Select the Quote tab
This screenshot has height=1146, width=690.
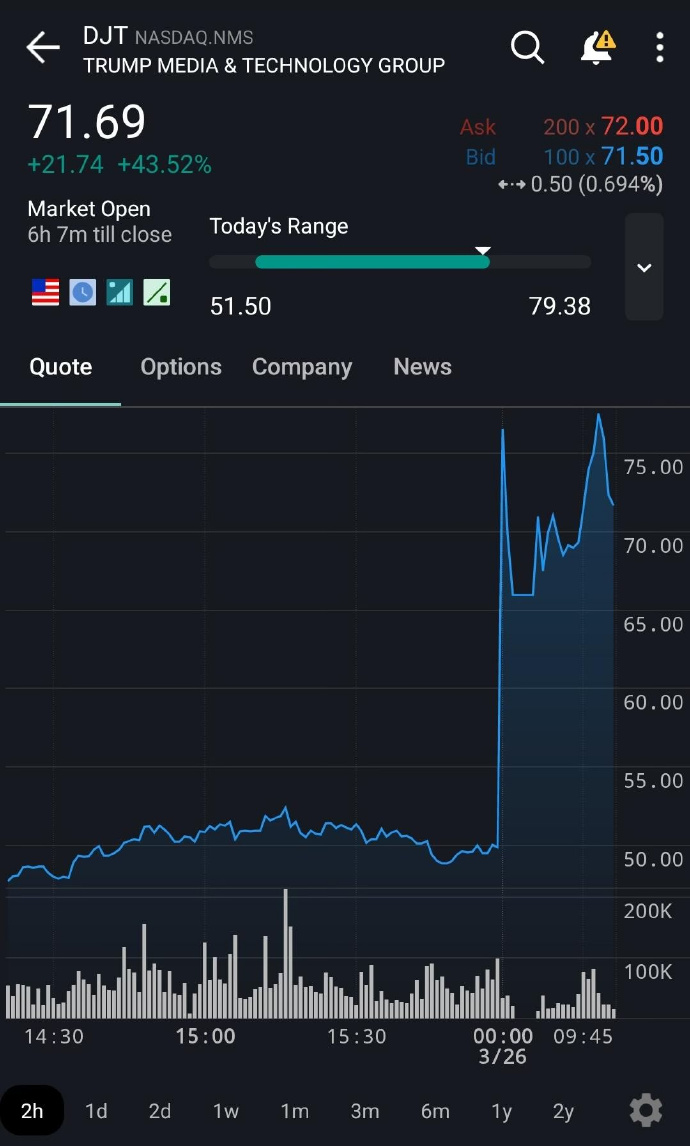[61, 367]
